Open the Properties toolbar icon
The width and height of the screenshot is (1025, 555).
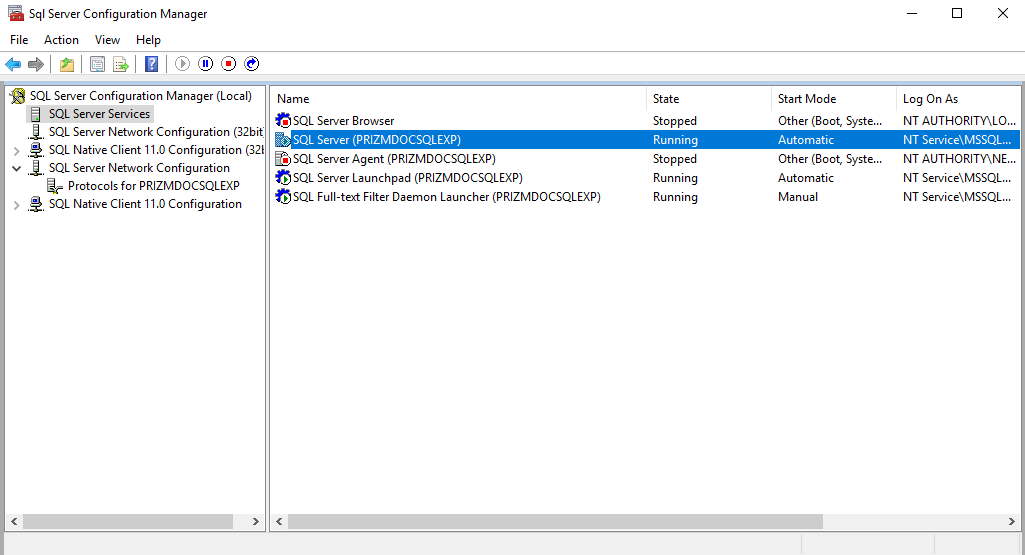click(x=97, y=64)
